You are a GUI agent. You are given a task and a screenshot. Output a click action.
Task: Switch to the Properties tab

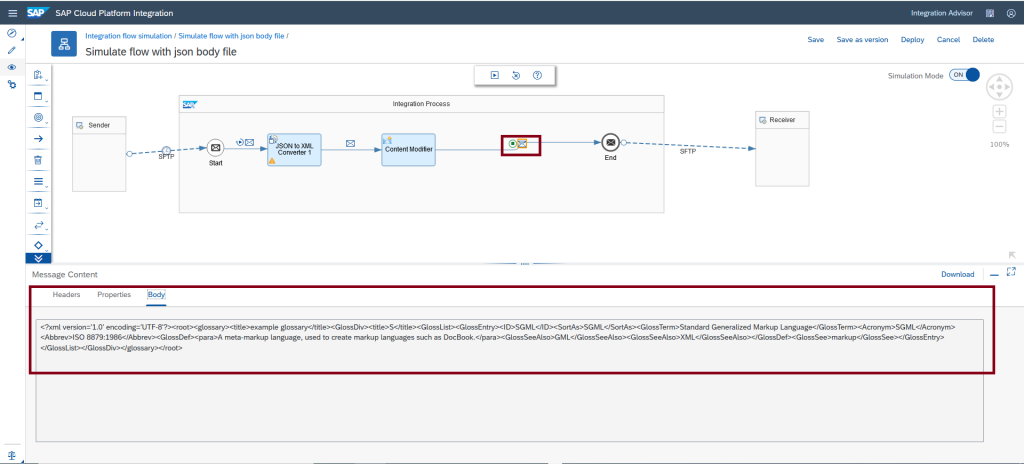pos(114,295)
